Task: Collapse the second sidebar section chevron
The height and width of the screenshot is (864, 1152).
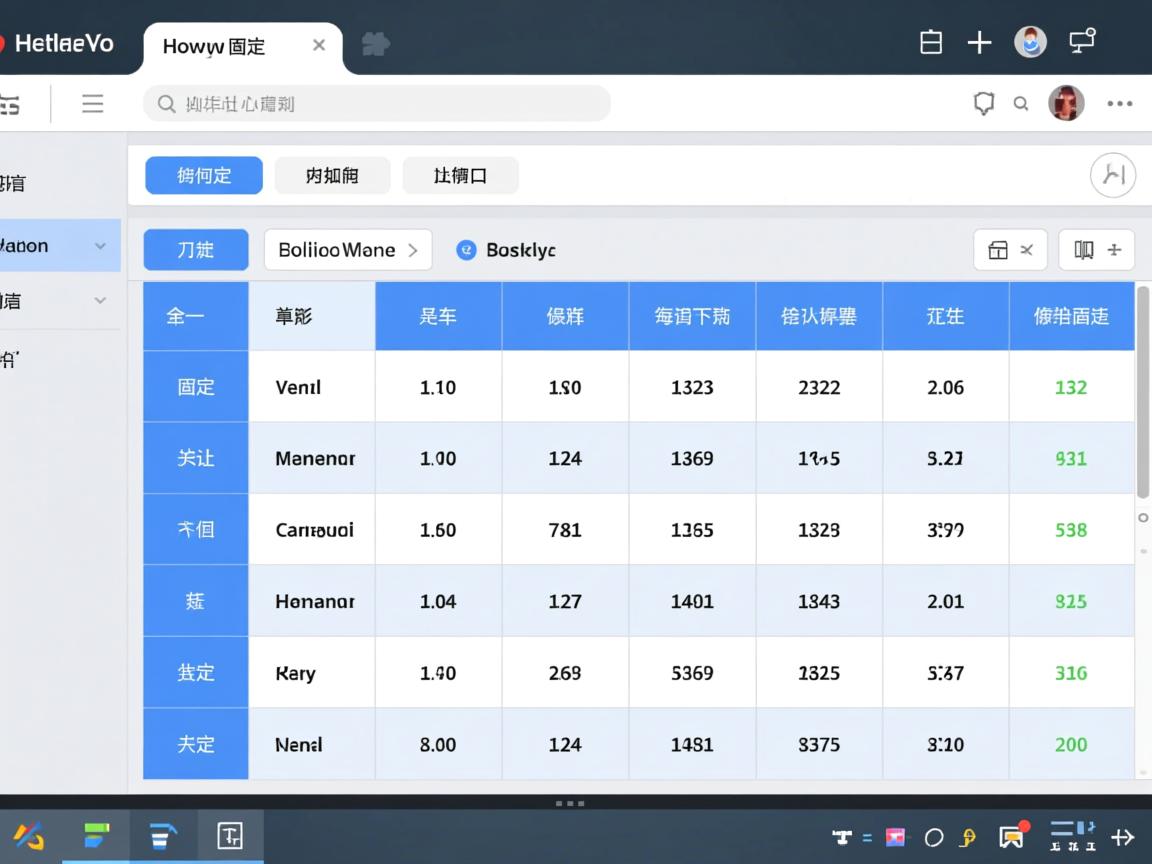Action: 101,300
